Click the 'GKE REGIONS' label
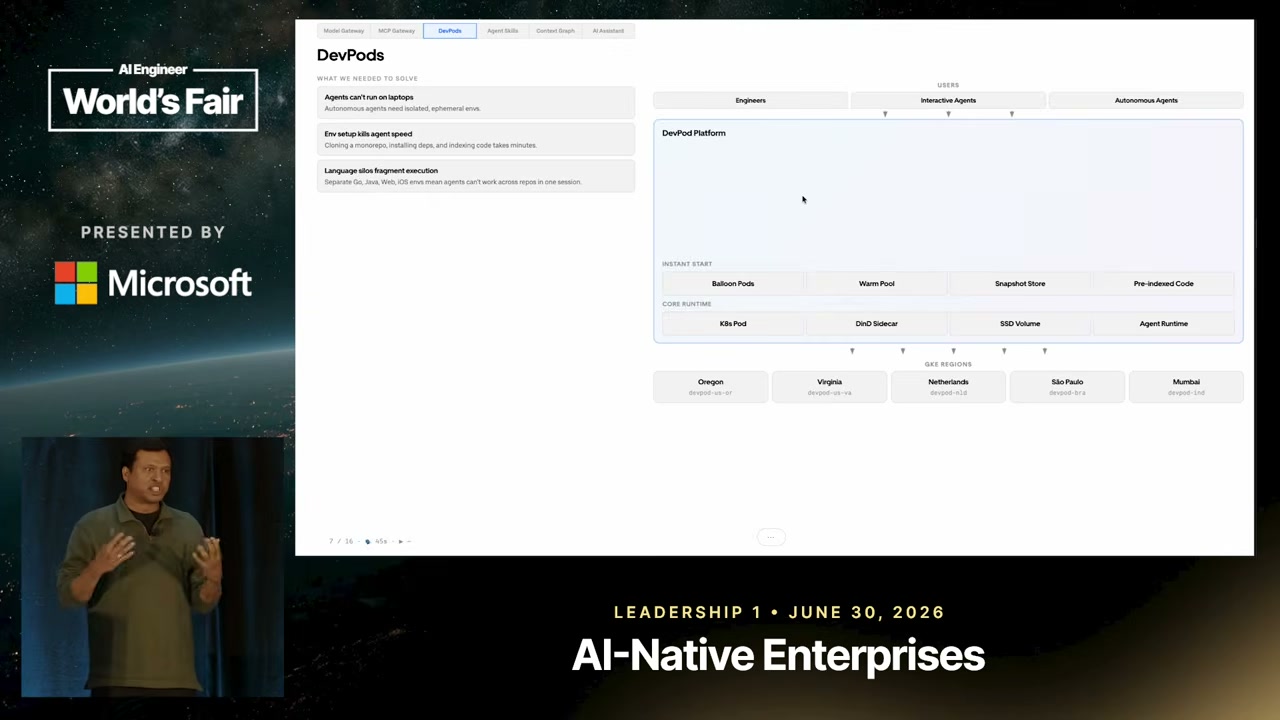The image size is (1280, 720). pyautogui.click(x=948, y=364)
